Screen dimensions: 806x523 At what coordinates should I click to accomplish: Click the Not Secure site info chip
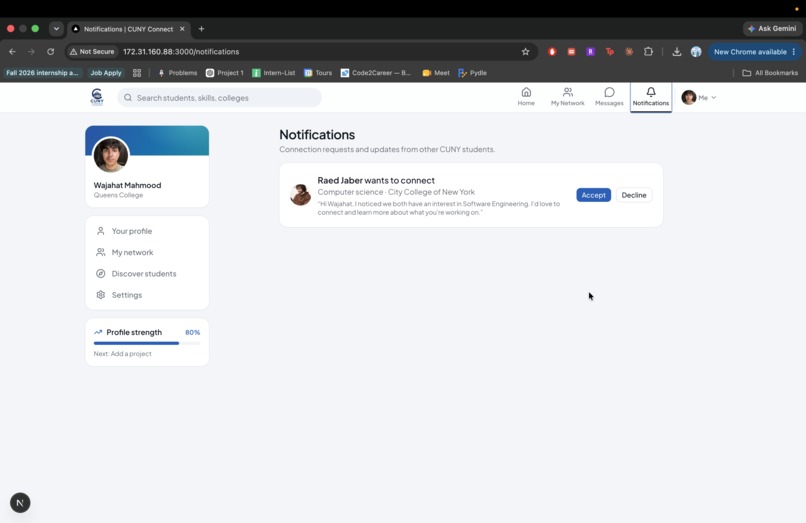[x=92, y=51]
